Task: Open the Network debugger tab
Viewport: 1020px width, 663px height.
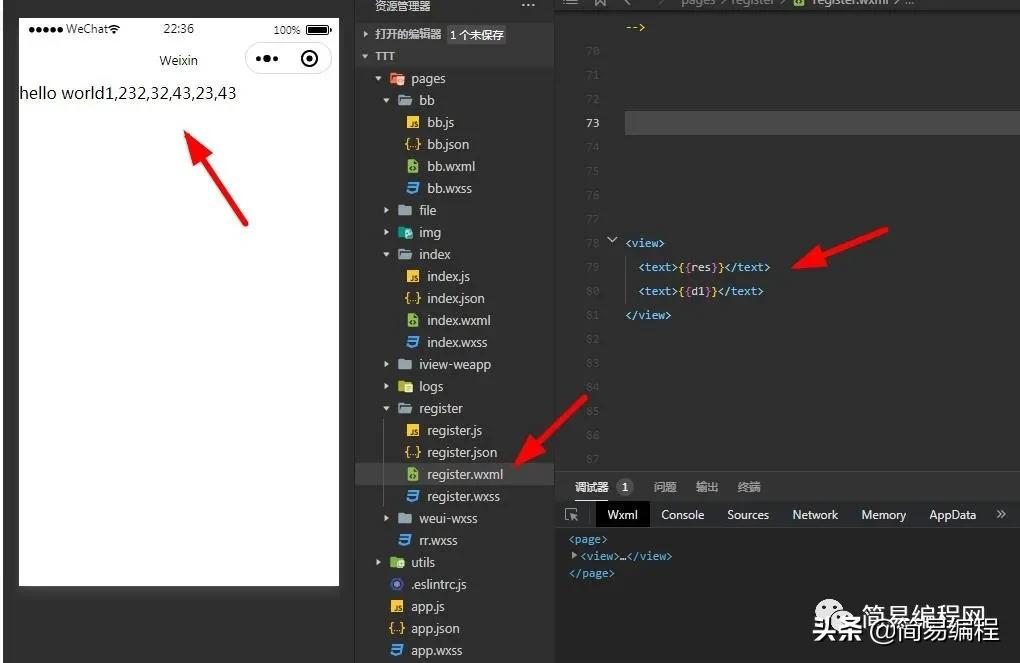Action: pos(814,514)
